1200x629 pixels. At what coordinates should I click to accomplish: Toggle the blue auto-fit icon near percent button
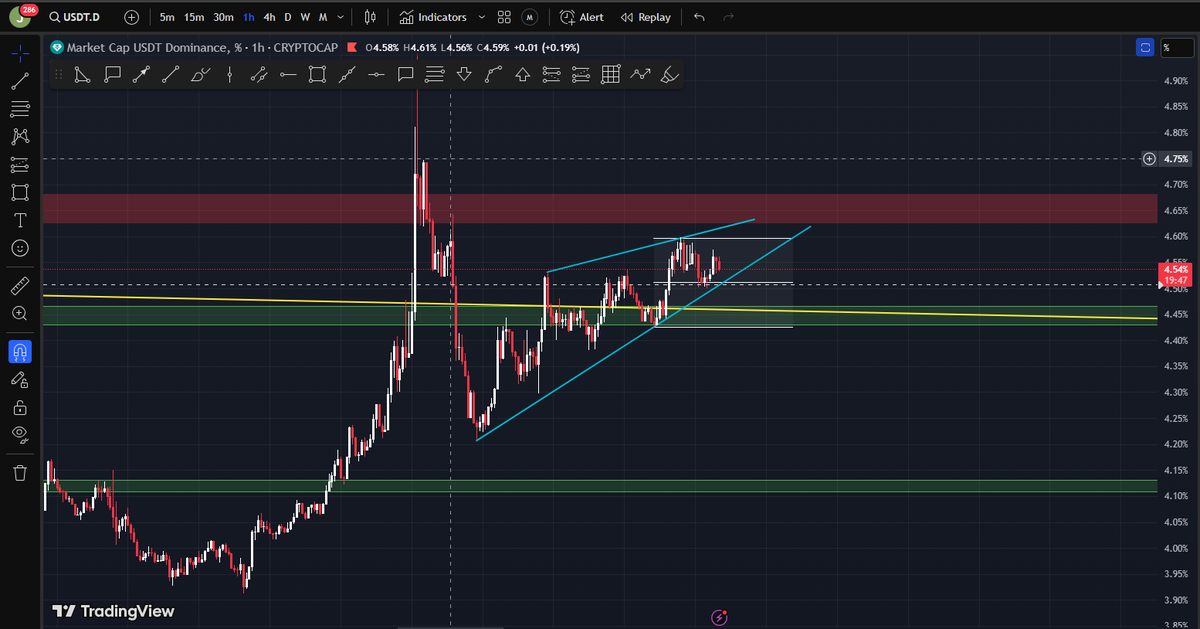[x=1145, y=47]
